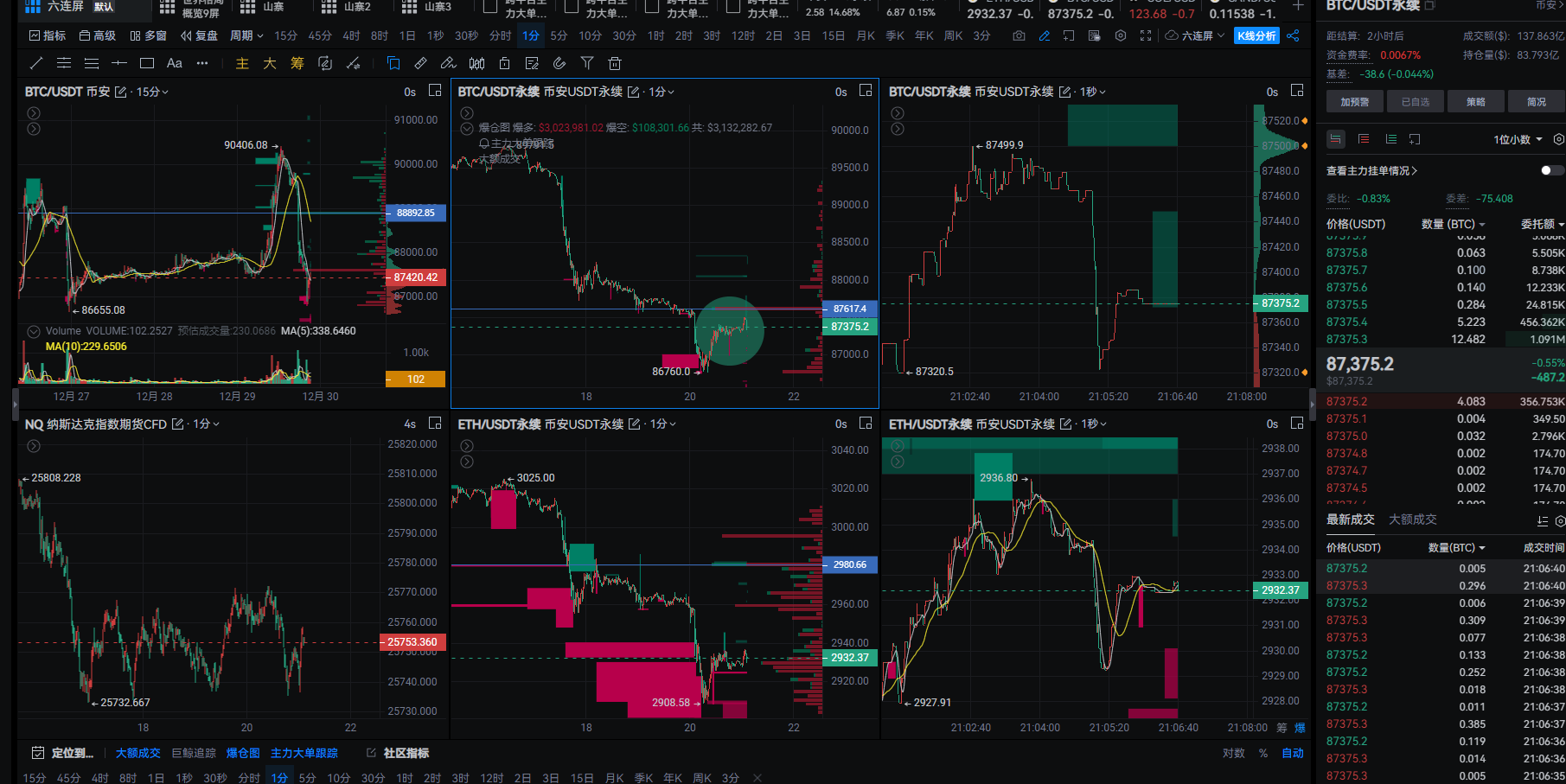The width and height of the screenshot is (1566, 784).
Task: Toggle the 主 indicator button
Action: coord(242,63)
